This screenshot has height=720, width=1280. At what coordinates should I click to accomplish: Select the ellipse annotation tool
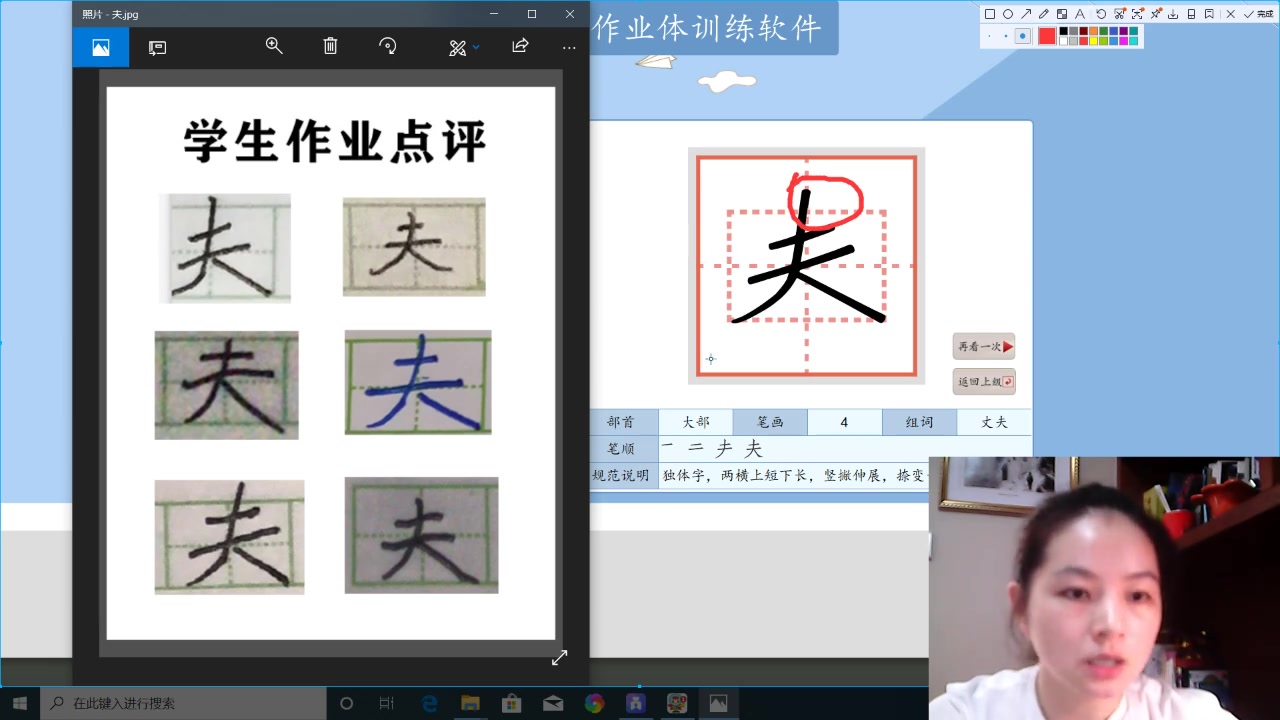[1008, 14]
